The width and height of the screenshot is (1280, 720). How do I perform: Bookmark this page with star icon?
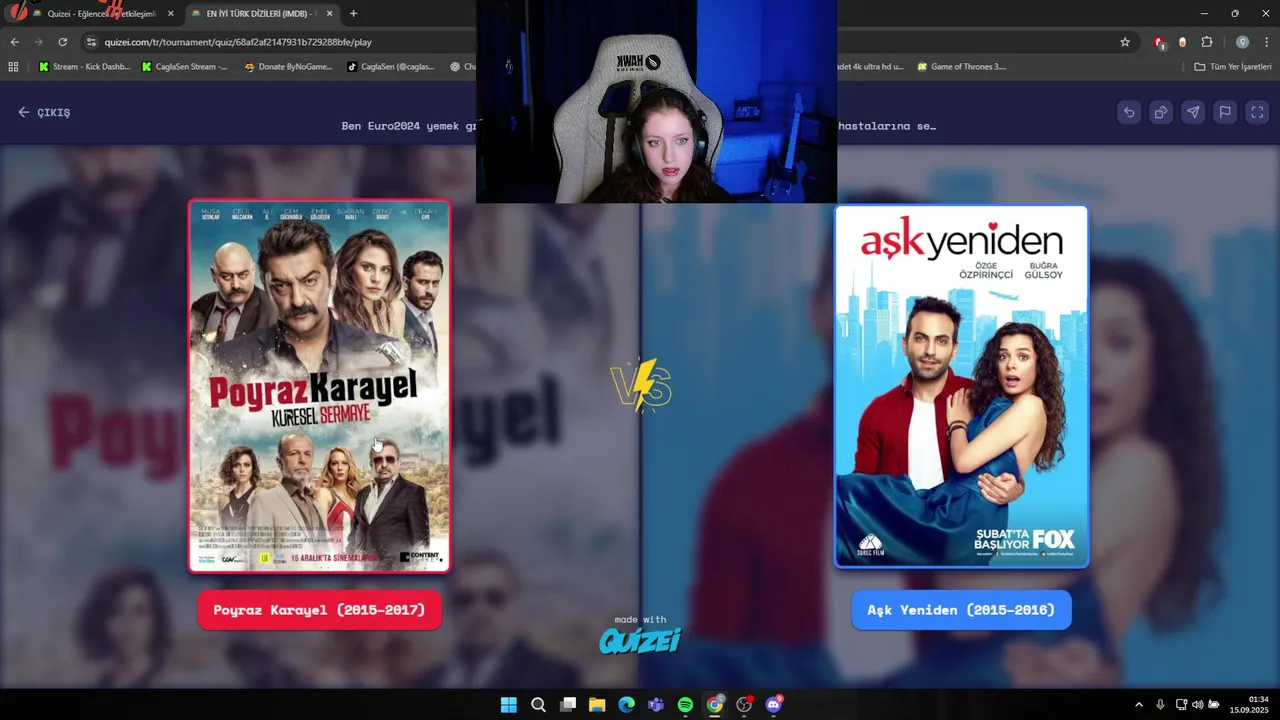pos(1125,42)
